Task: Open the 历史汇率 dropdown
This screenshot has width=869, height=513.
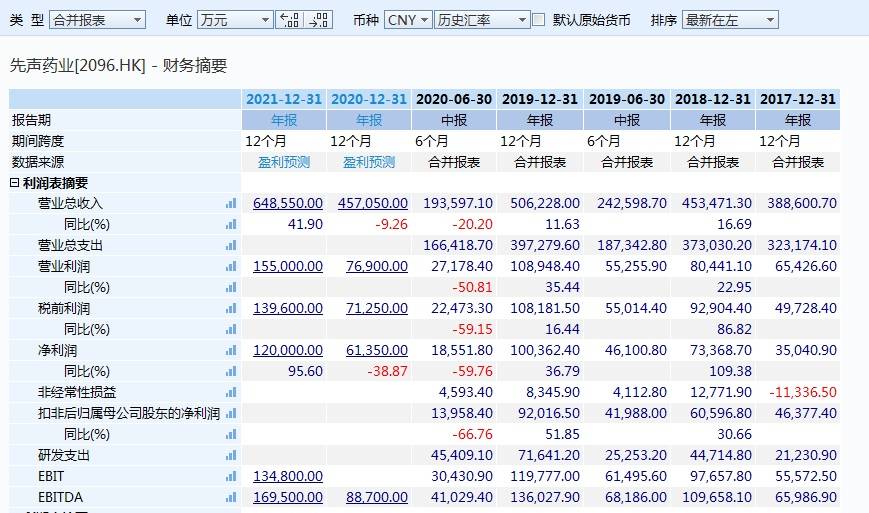Action: 482,20
